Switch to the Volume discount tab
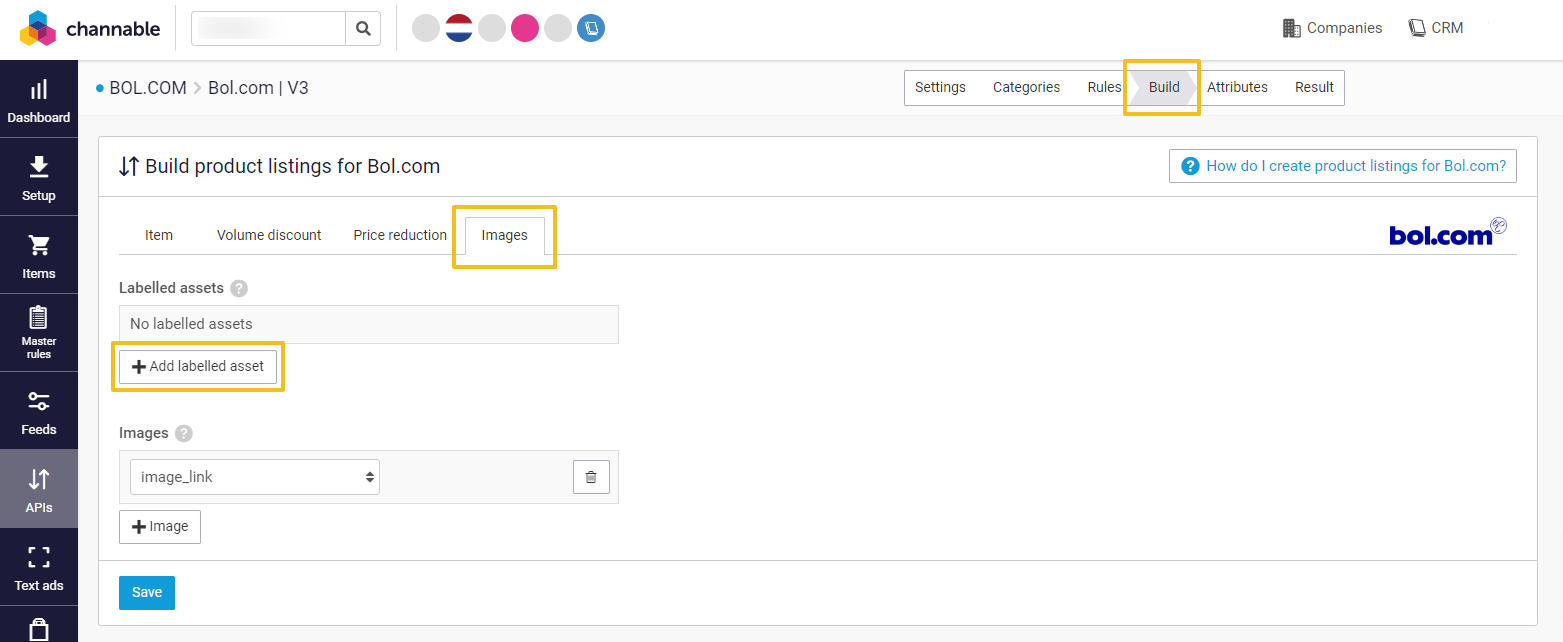This screenshot has width=1563, height=642. (x=269, y=235)
